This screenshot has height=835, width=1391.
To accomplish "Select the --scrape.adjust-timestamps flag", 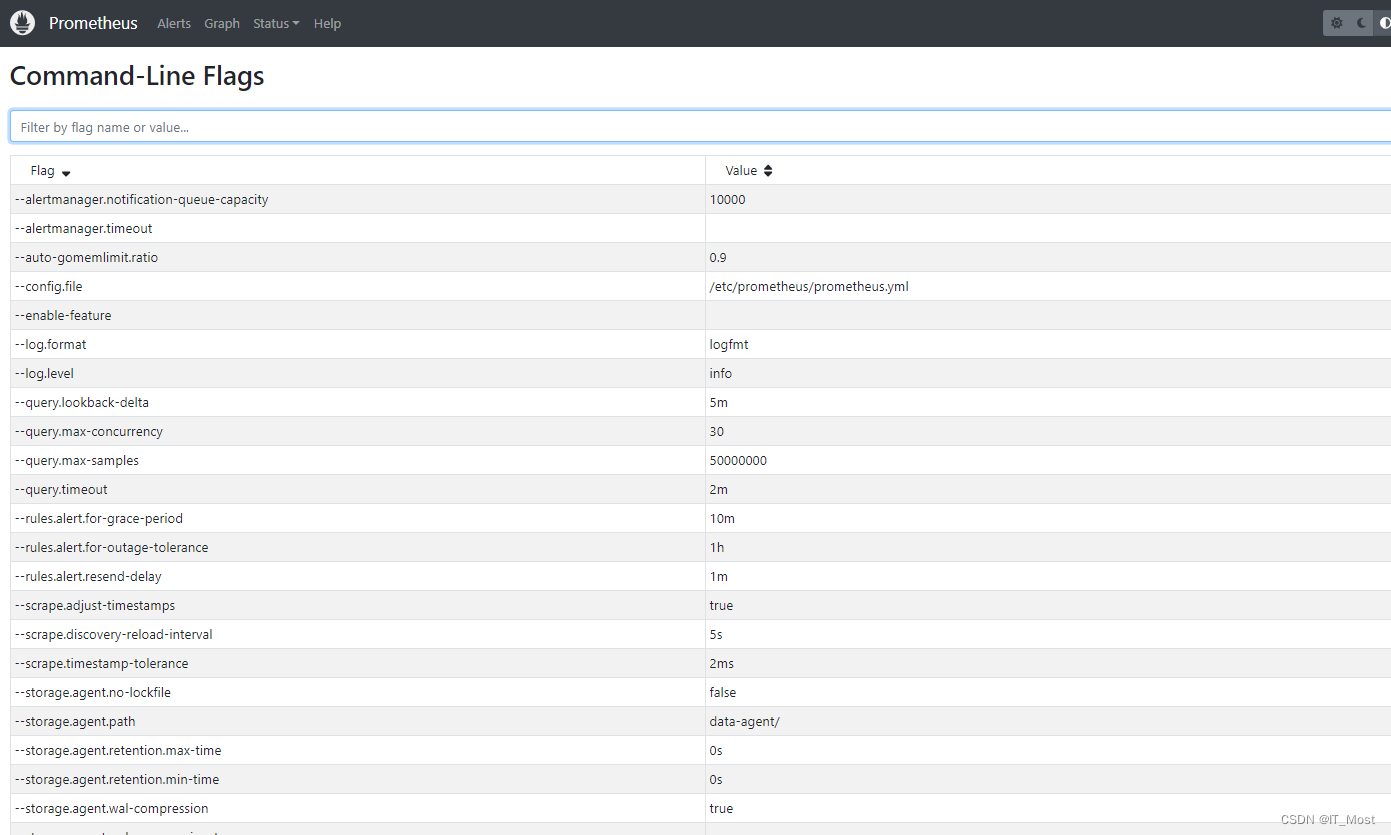I will click(95, 606).
